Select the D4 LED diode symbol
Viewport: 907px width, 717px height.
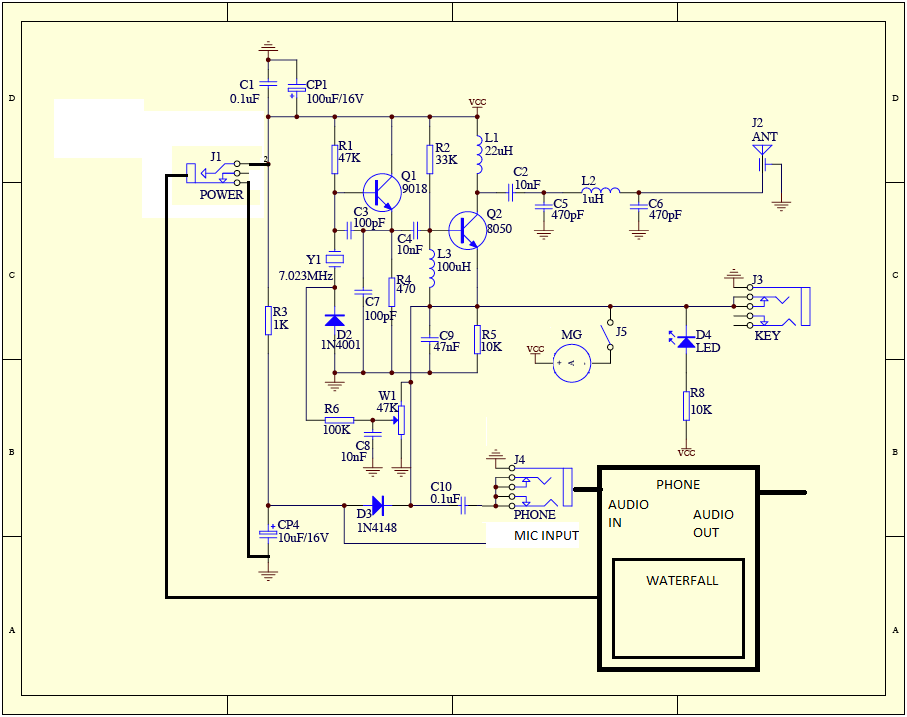(x=685, y=341)
